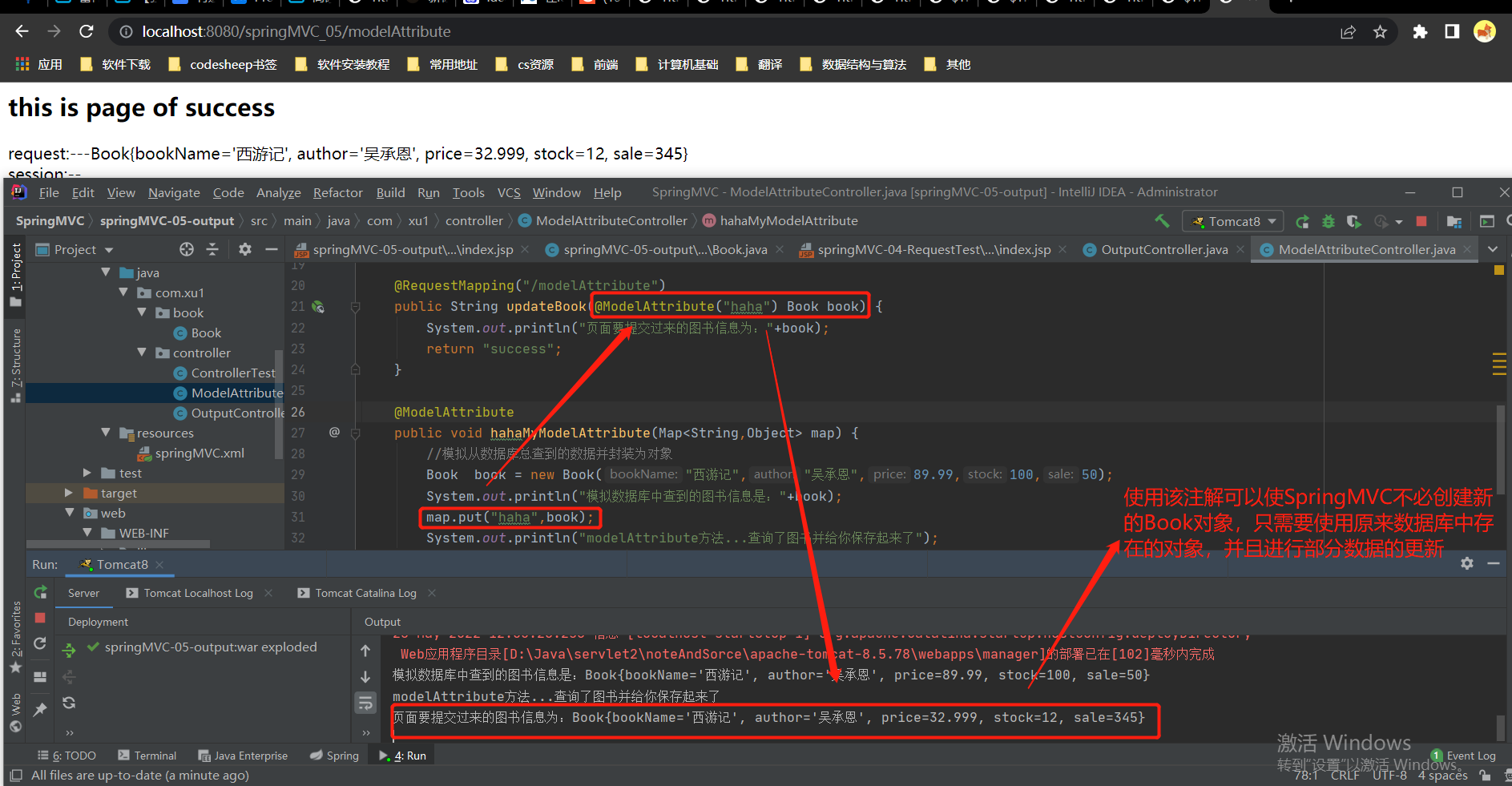The image size is (1512, 786).
Task: Jump down the stack trace in Output
Action: 365,677
